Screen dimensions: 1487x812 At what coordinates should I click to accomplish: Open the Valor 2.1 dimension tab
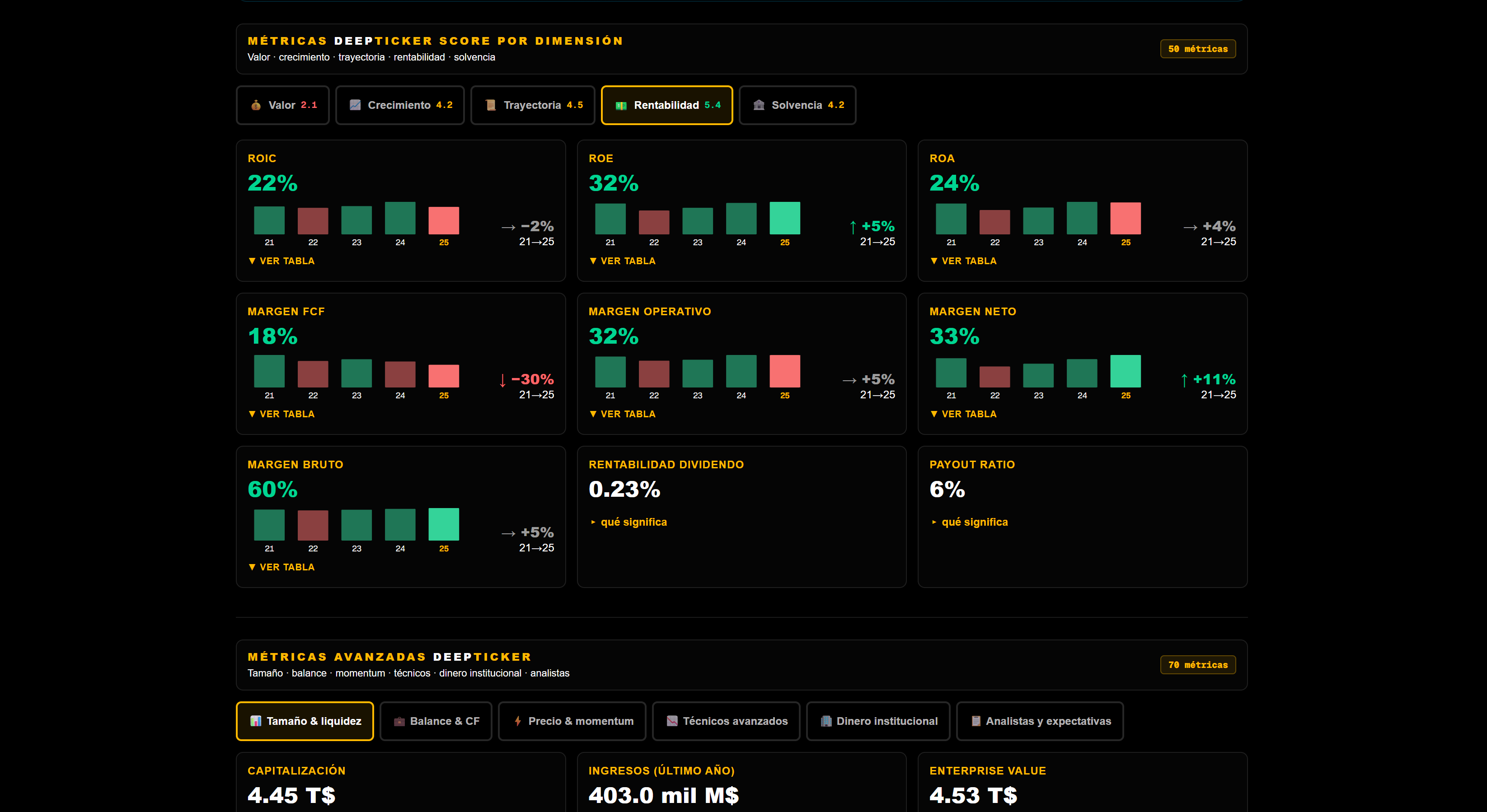tap(283, 105)
